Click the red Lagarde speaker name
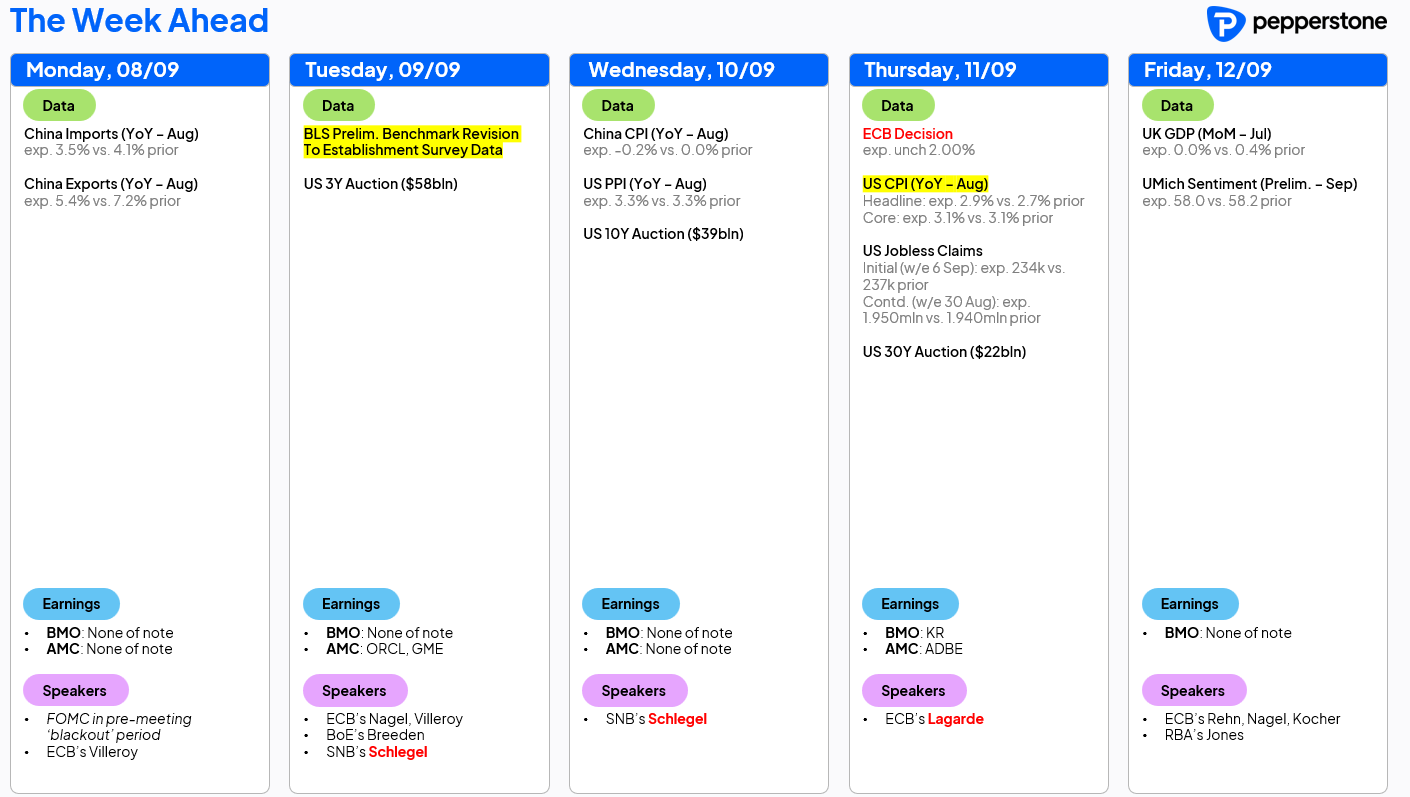The width and height of the screenshot is (1410, 797). [x=956, y=719]
